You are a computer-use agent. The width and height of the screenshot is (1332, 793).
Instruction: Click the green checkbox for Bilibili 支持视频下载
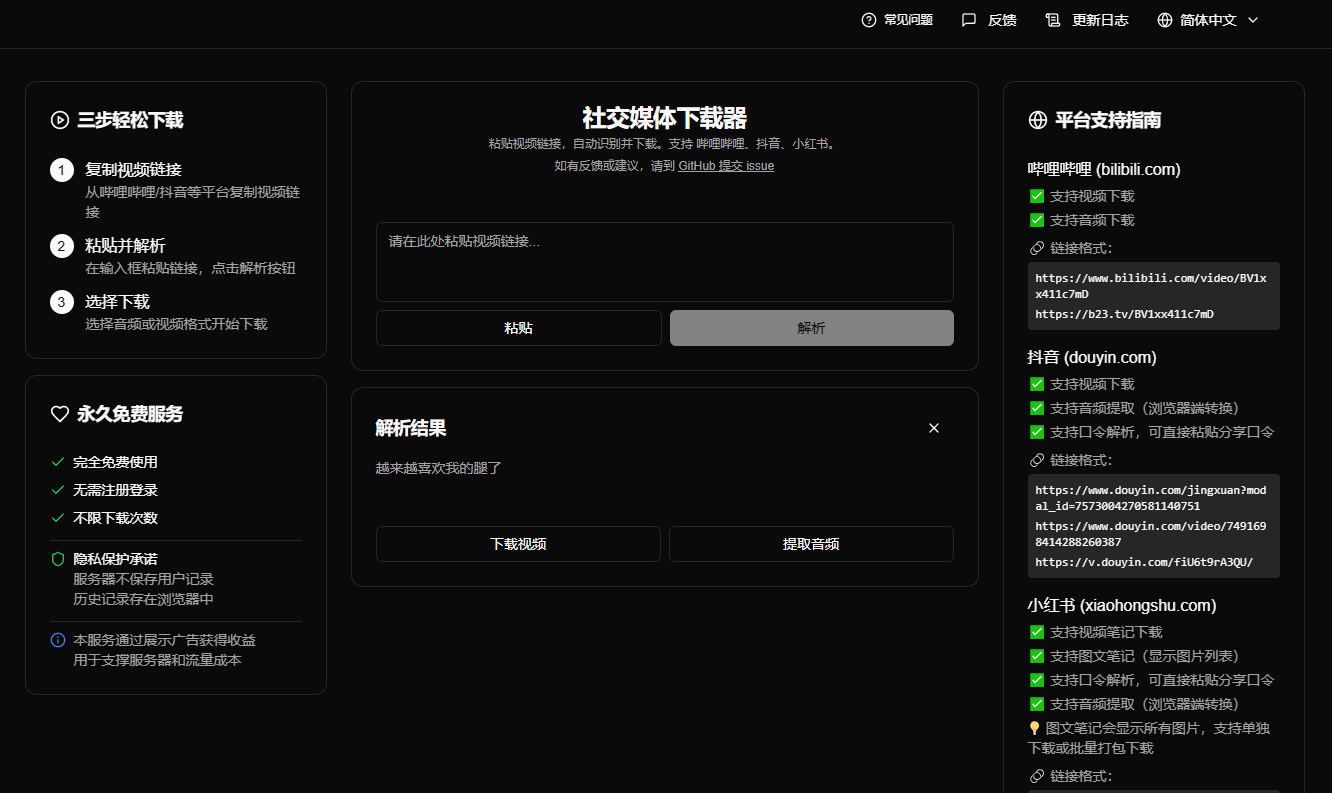pyautogui.click(x=1037, y=196)
